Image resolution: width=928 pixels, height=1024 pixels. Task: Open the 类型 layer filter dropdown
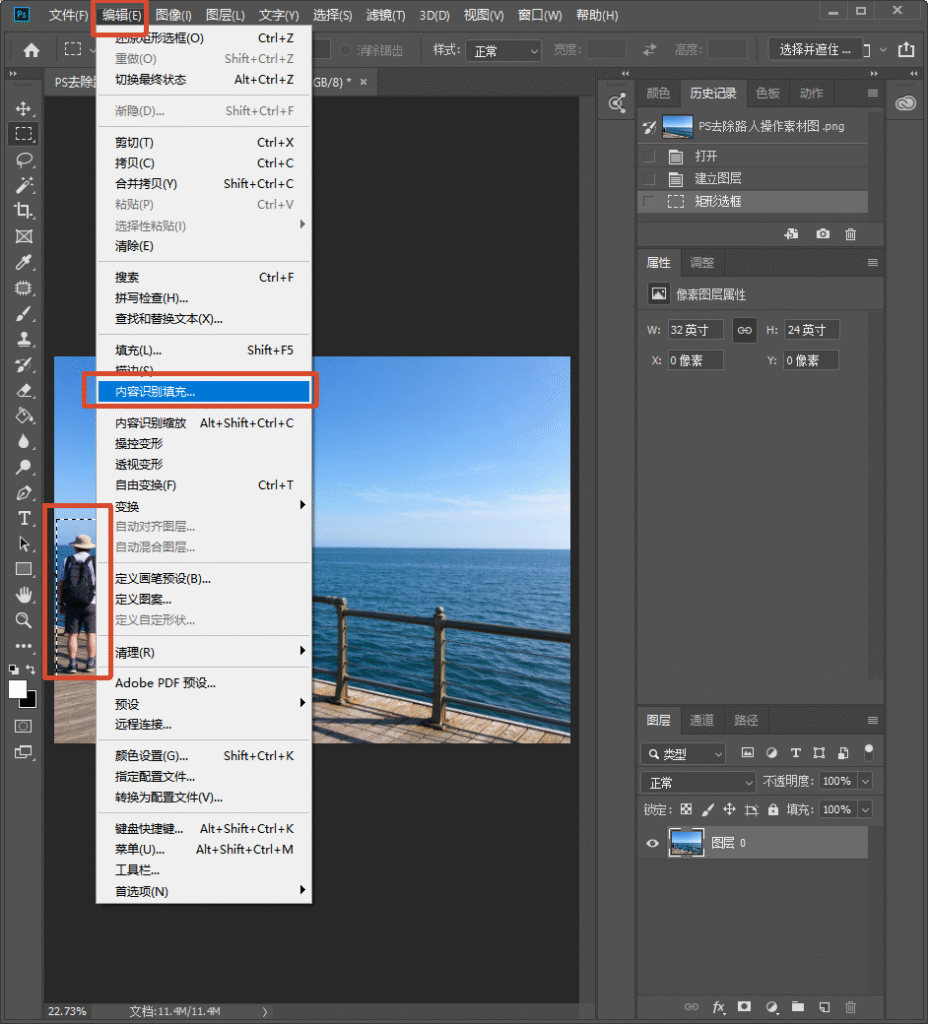point(683,754)
